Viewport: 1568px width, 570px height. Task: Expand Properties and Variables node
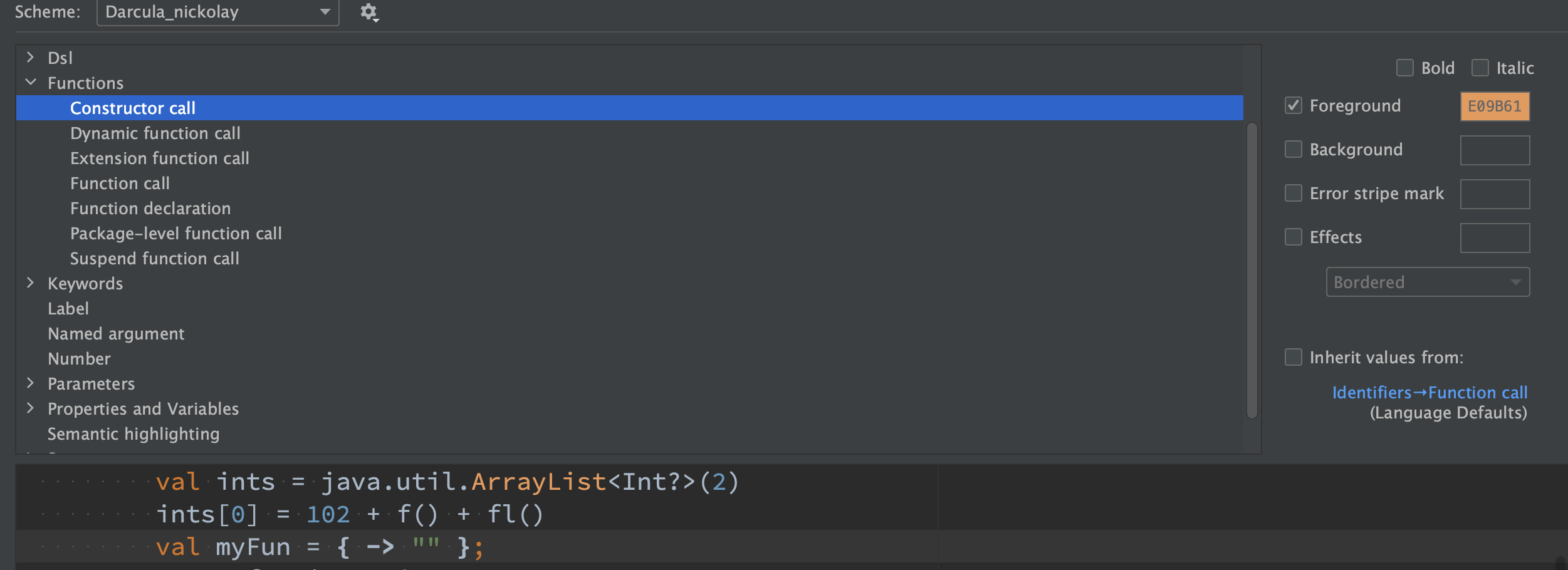(30, 408)
